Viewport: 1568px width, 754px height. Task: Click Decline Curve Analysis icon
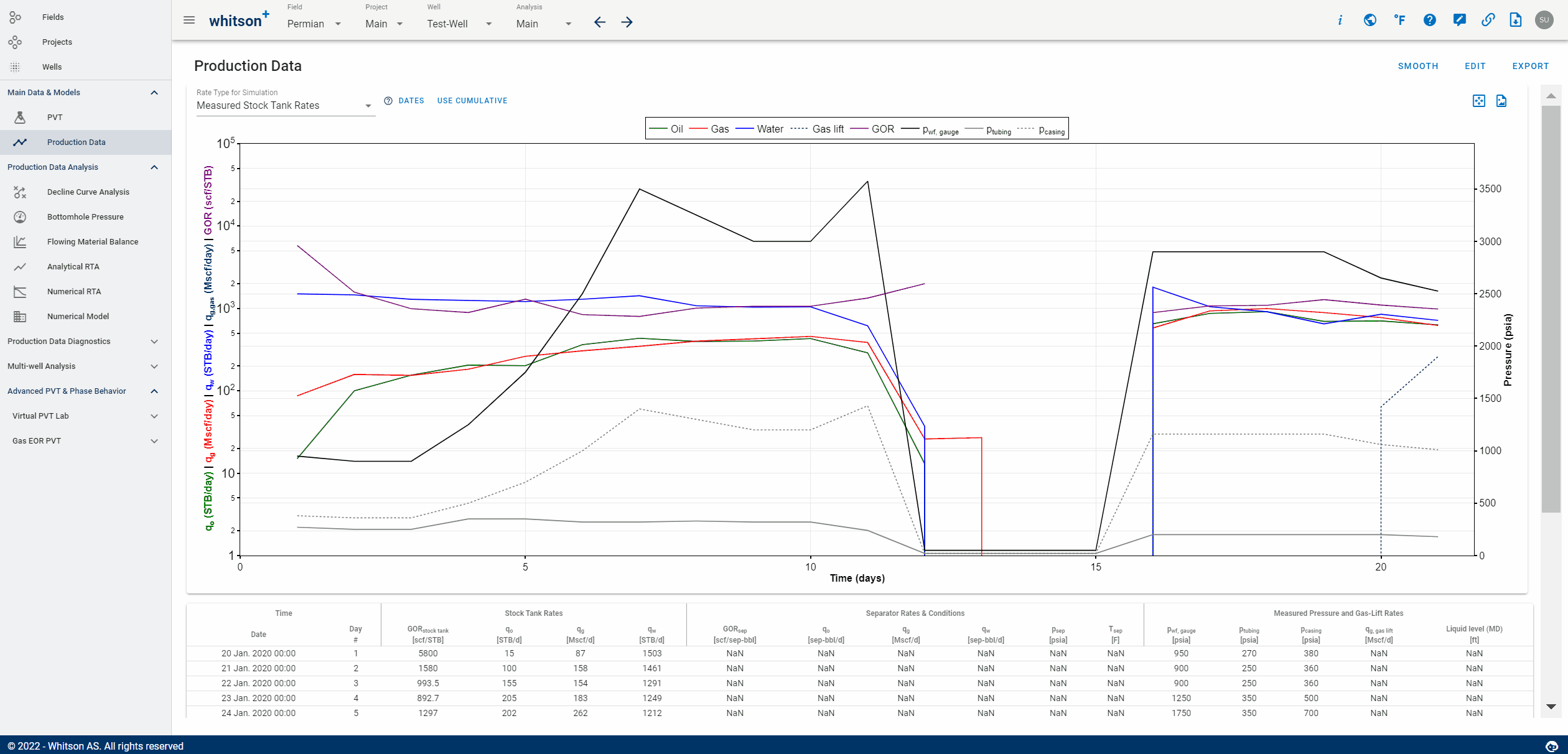(x=20, y=192)
